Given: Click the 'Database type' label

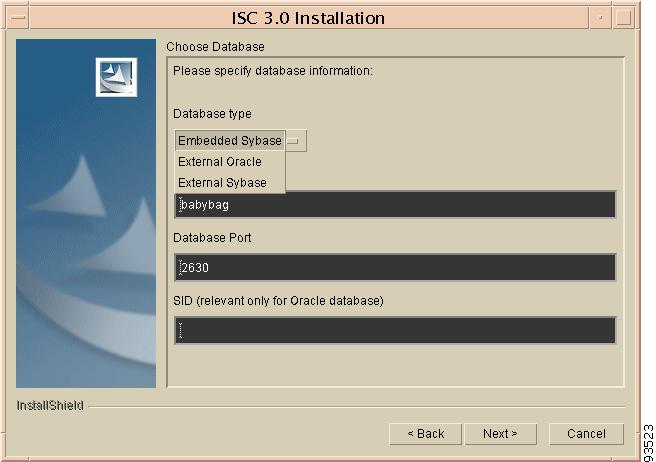Looking at the screenshot, I should click(212, 114).
